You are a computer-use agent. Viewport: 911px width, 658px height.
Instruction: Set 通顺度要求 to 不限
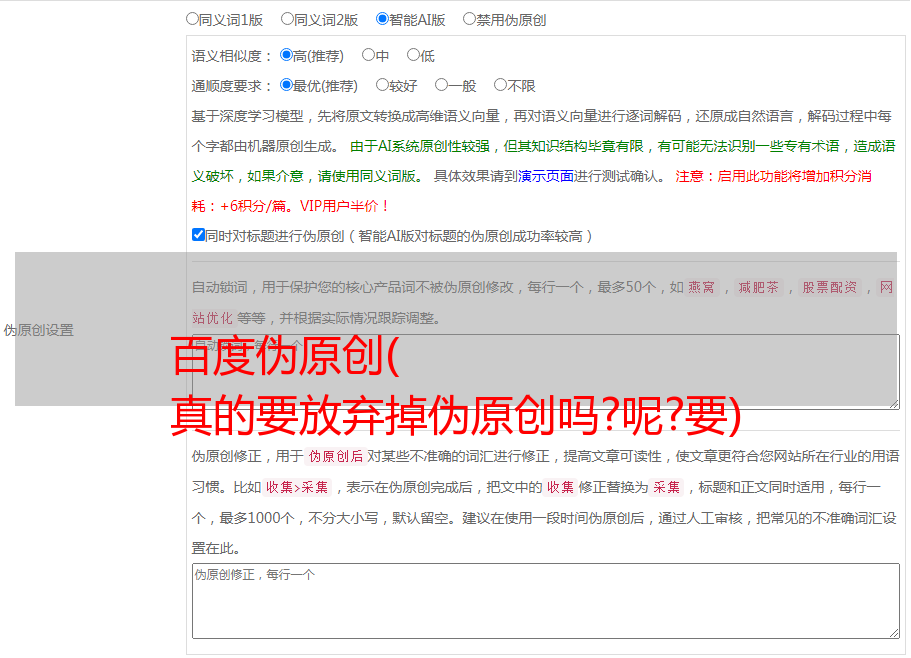[500, 85]
